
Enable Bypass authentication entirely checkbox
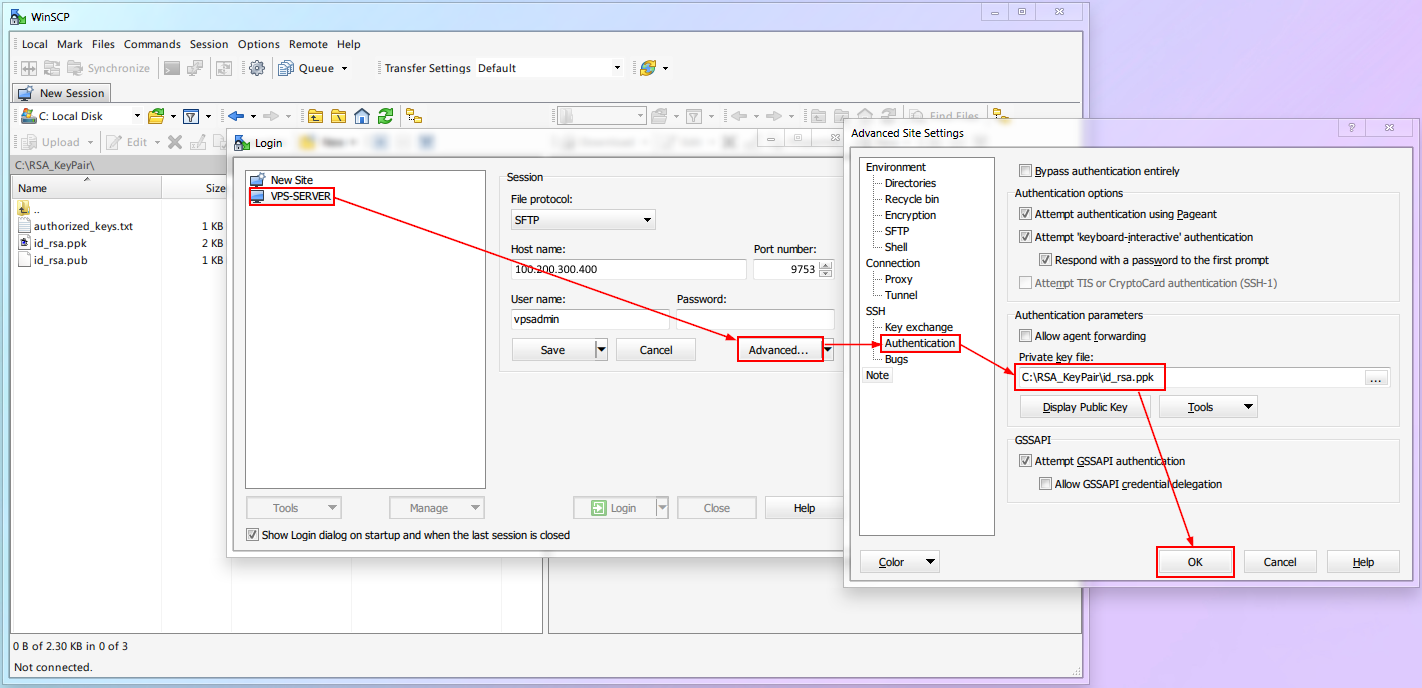tap(1025, 171)
